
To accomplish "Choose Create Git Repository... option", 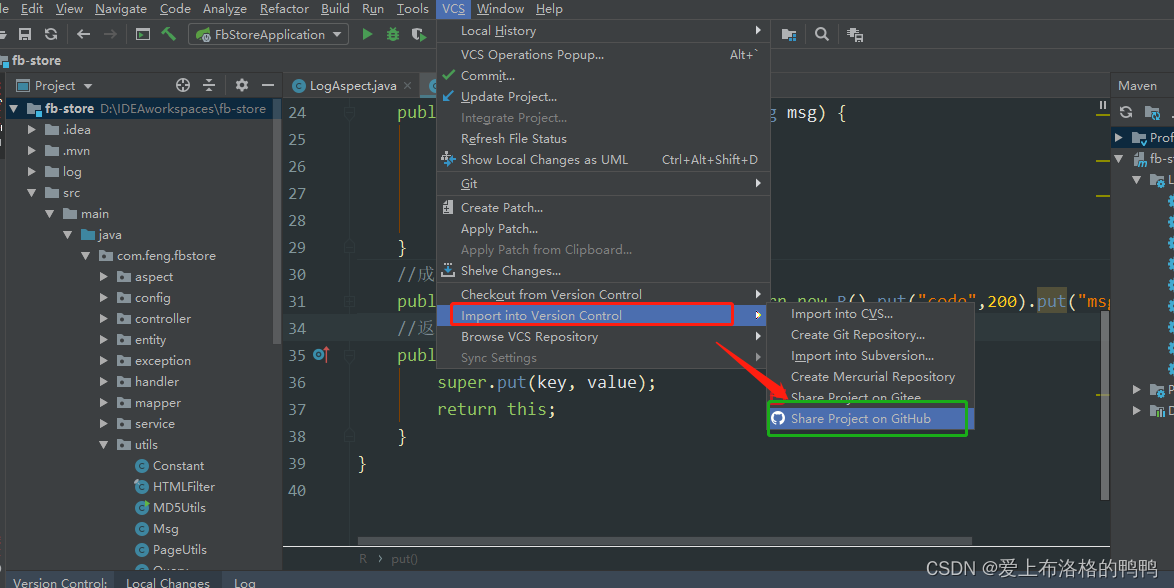I will (872, 335).
